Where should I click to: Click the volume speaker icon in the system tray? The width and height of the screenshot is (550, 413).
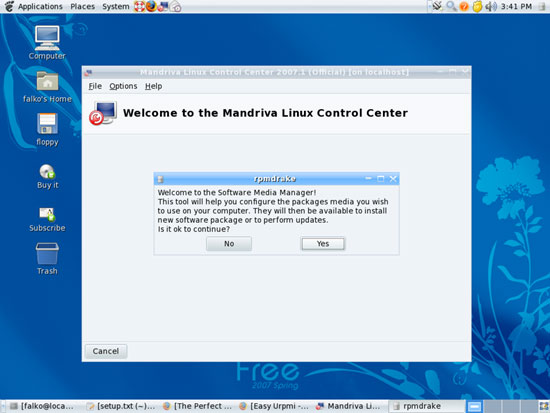(491, 6)
